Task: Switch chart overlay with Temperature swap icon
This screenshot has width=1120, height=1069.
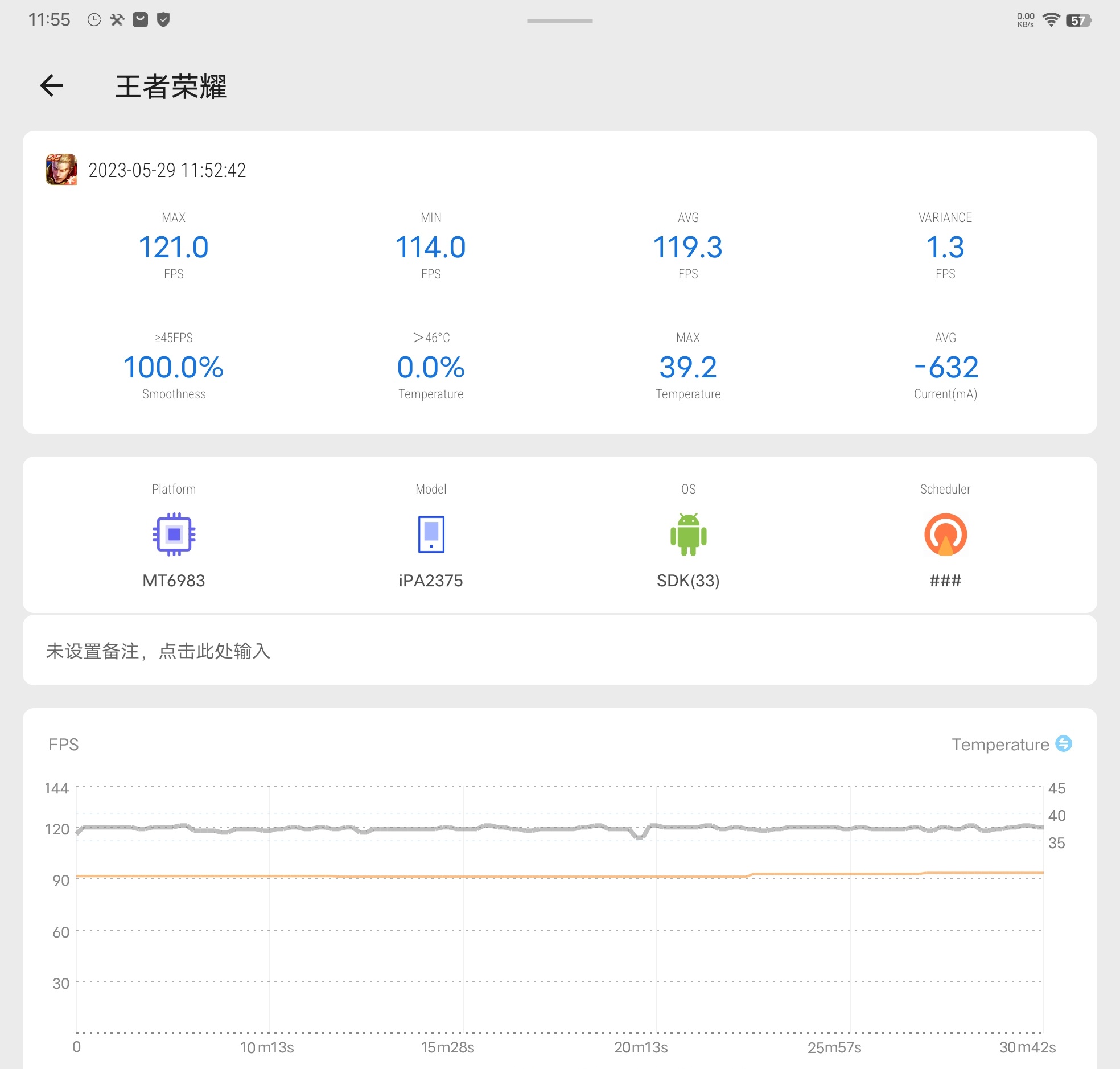Action: 1063,743
